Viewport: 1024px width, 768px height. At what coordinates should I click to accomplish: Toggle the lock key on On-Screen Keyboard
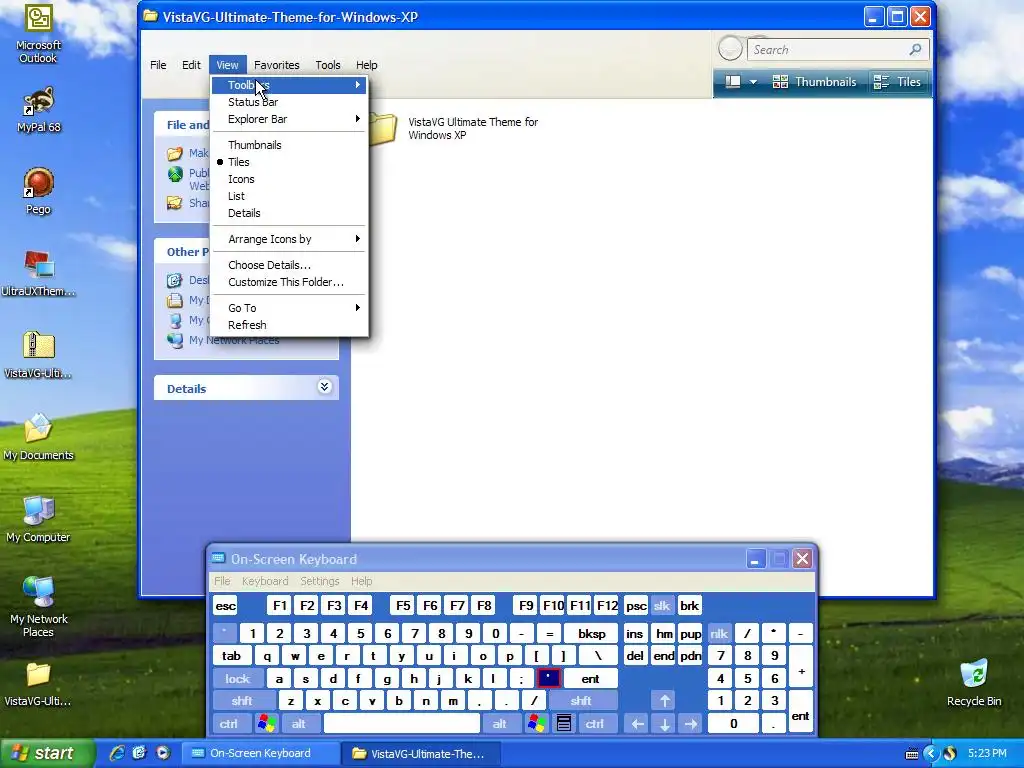[x=238, y=679]
